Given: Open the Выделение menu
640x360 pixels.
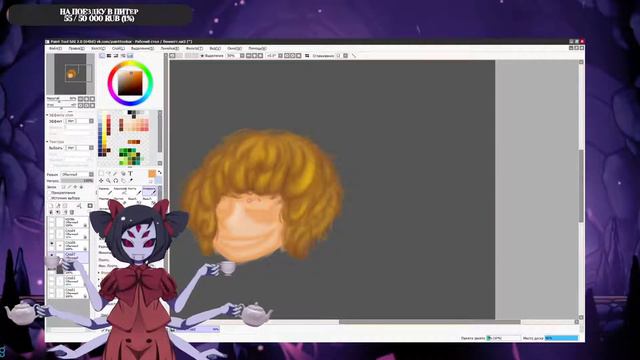Looking at the screenshot, I should pyautogui.click(x=142, y=48).
